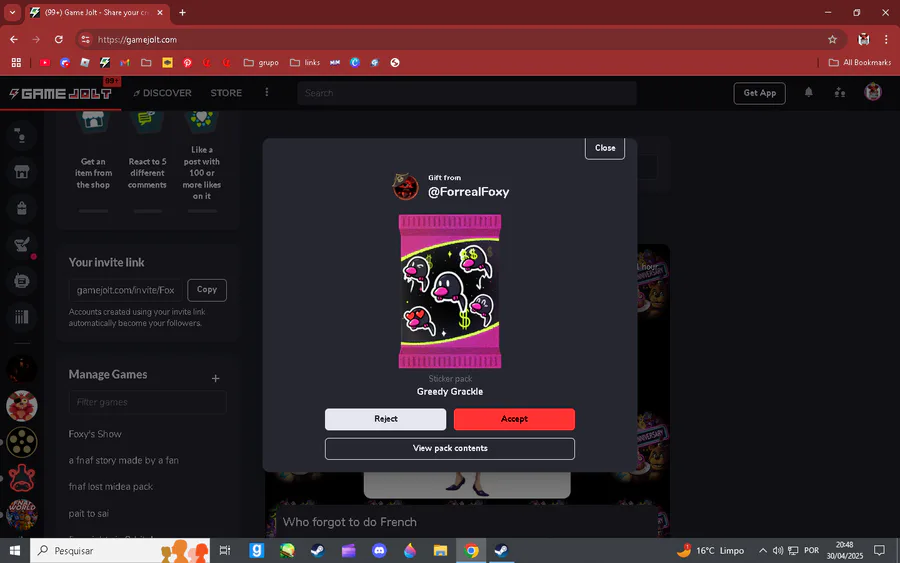
Task: Open the film reel community icon in sidebar
Action: click(x=22, y=442)
